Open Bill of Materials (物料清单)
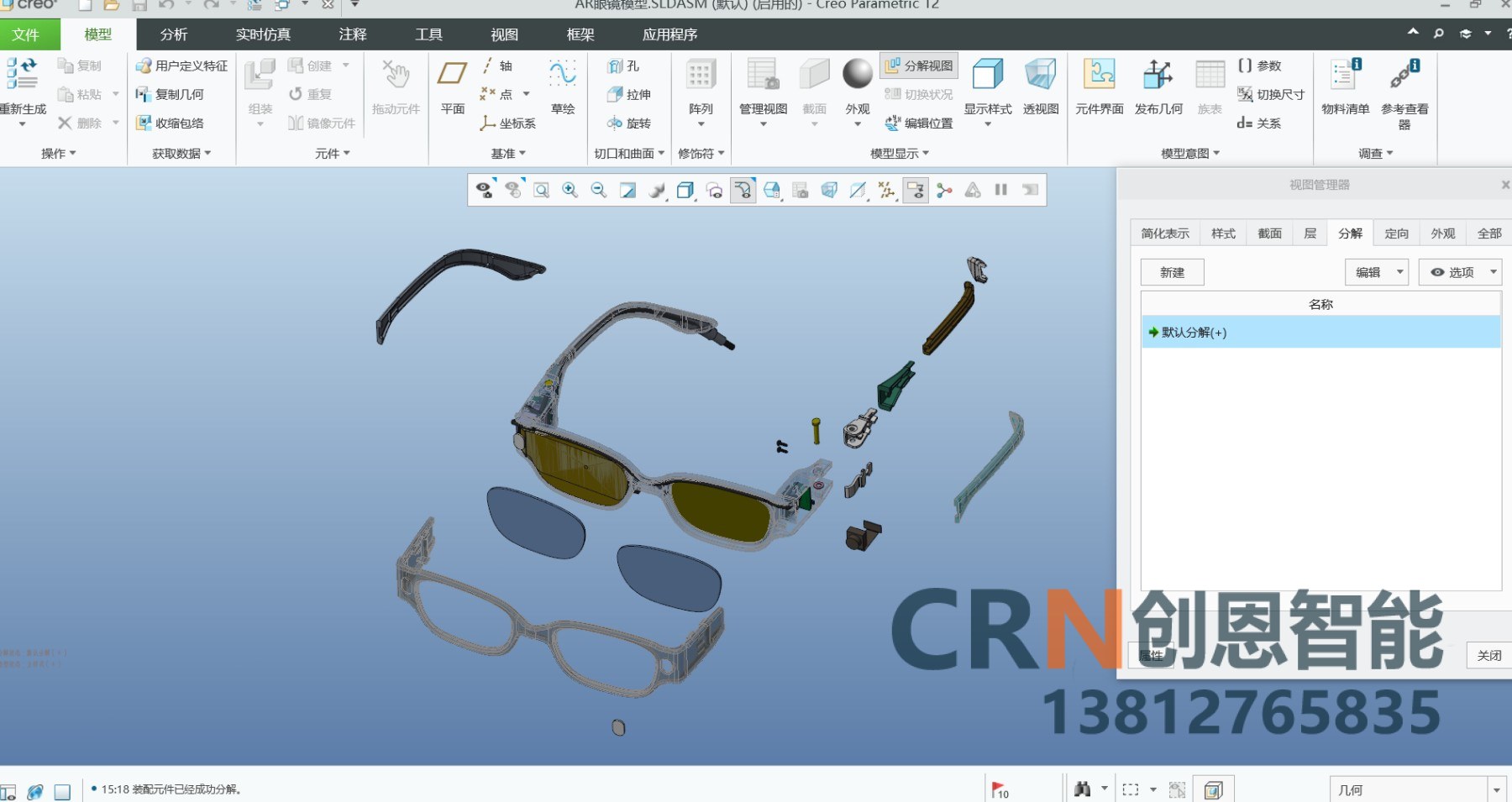Viewport: 1512px width, 802px height. point(1345,86)
